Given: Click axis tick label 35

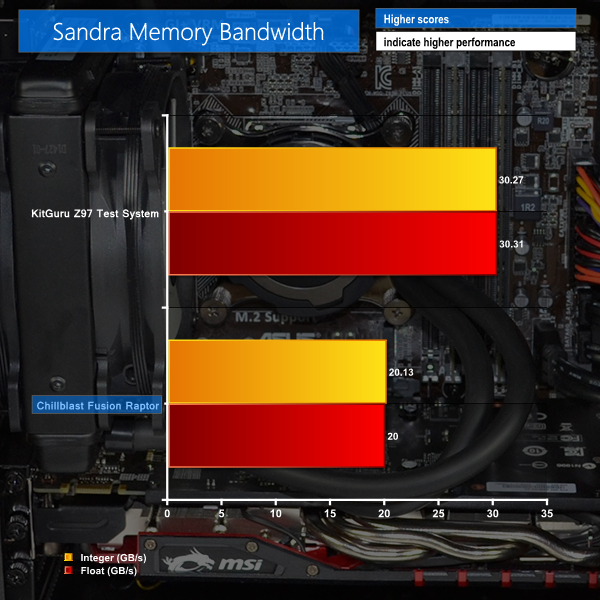Looking at the screenshot, I should (547, 514).
